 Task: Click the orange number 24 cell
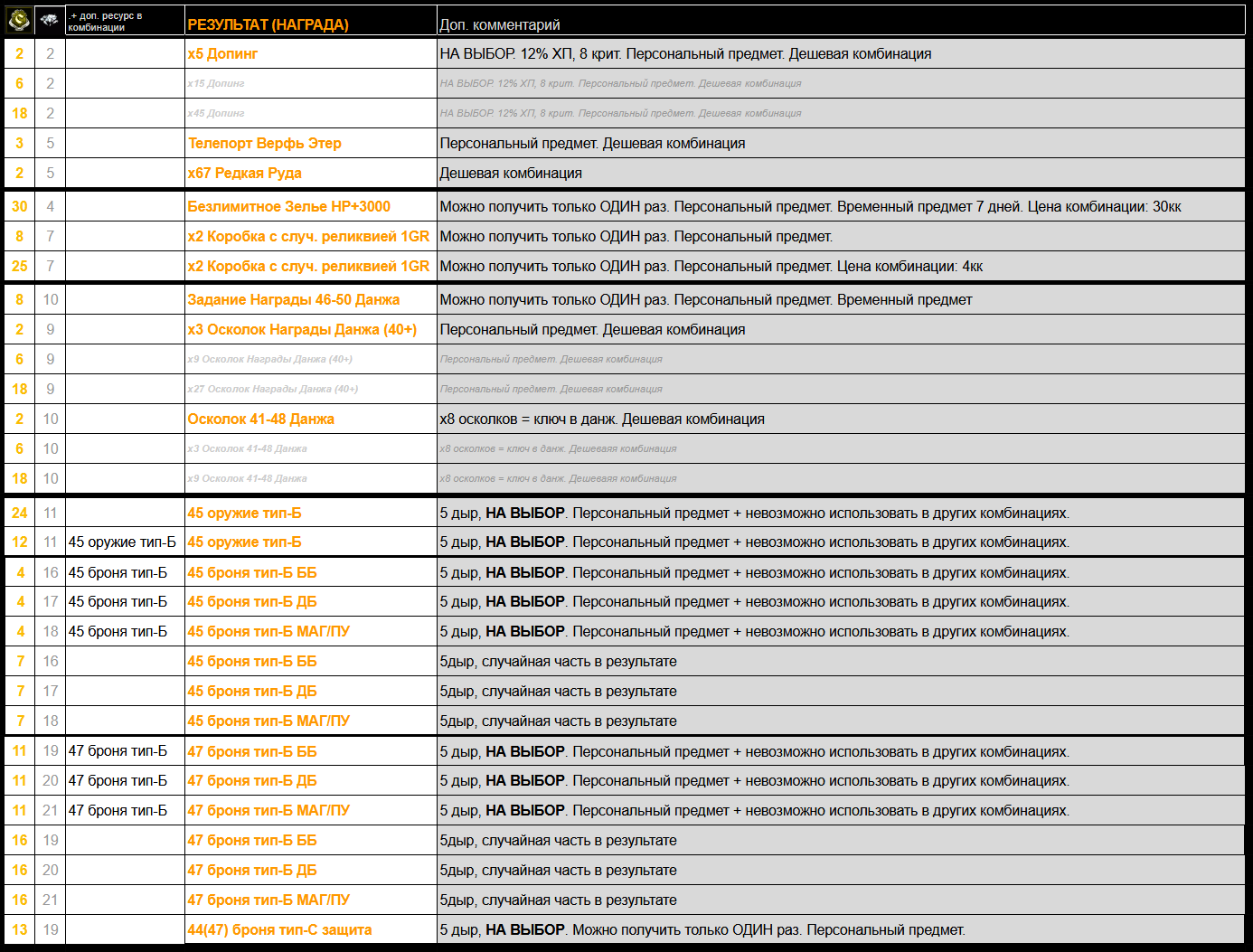pyautogui.click(x=20, y=513)
